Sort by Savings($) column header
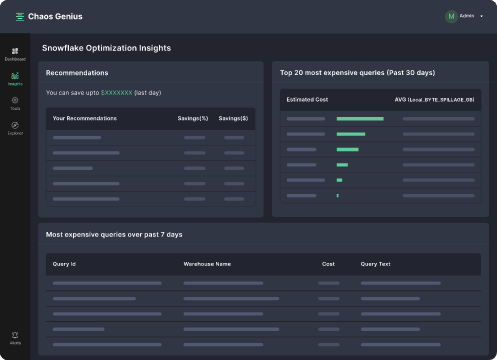 tap(233, 118)
